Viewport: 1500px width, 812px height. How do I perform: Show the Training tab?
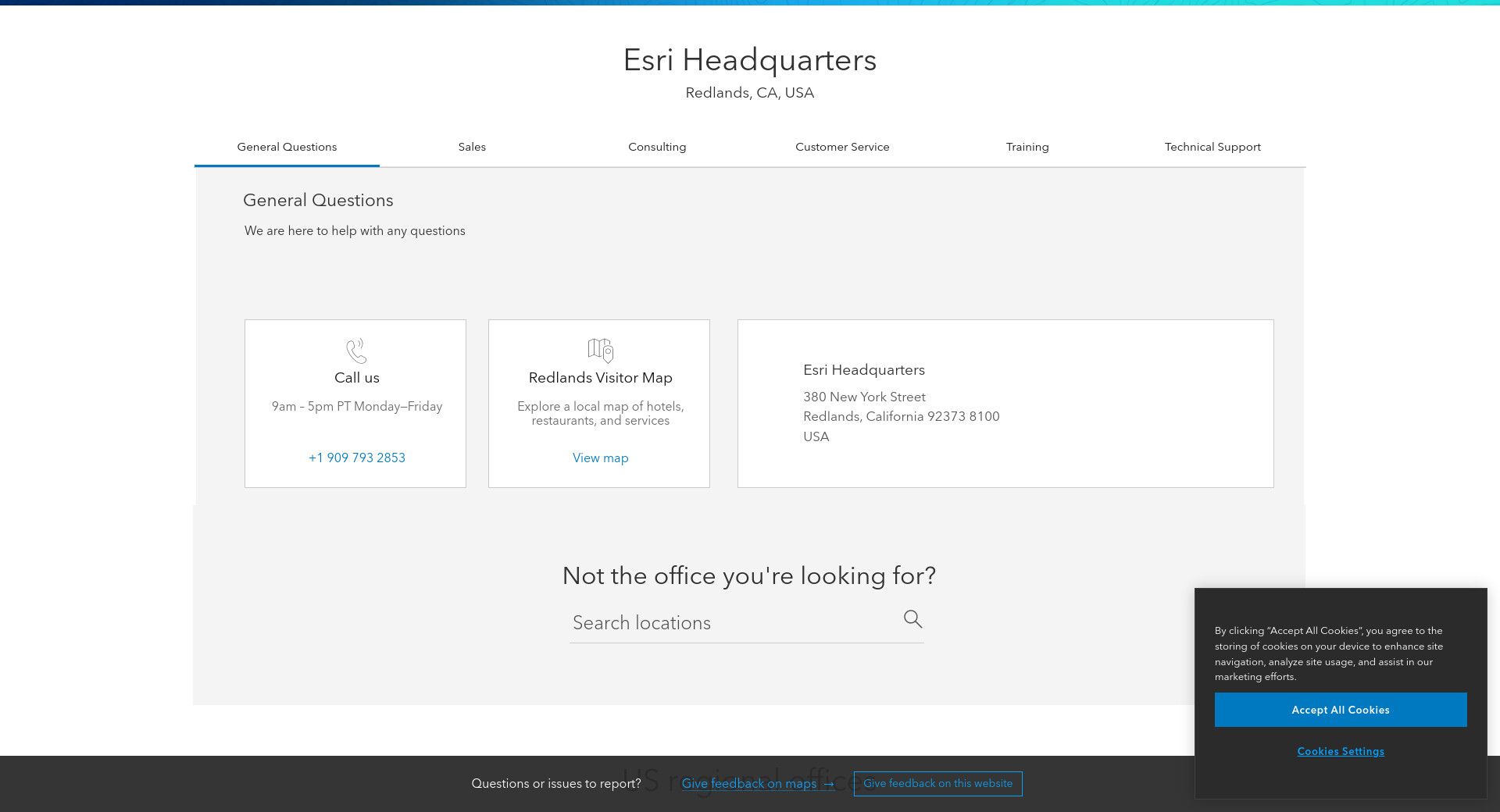click(x=1027, y=147)
